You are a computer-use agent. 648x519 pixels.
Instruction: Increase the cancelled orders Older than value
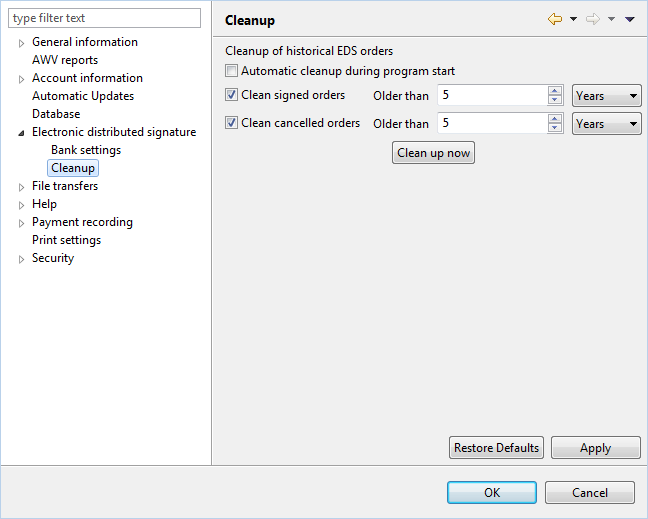coord(555,119)
